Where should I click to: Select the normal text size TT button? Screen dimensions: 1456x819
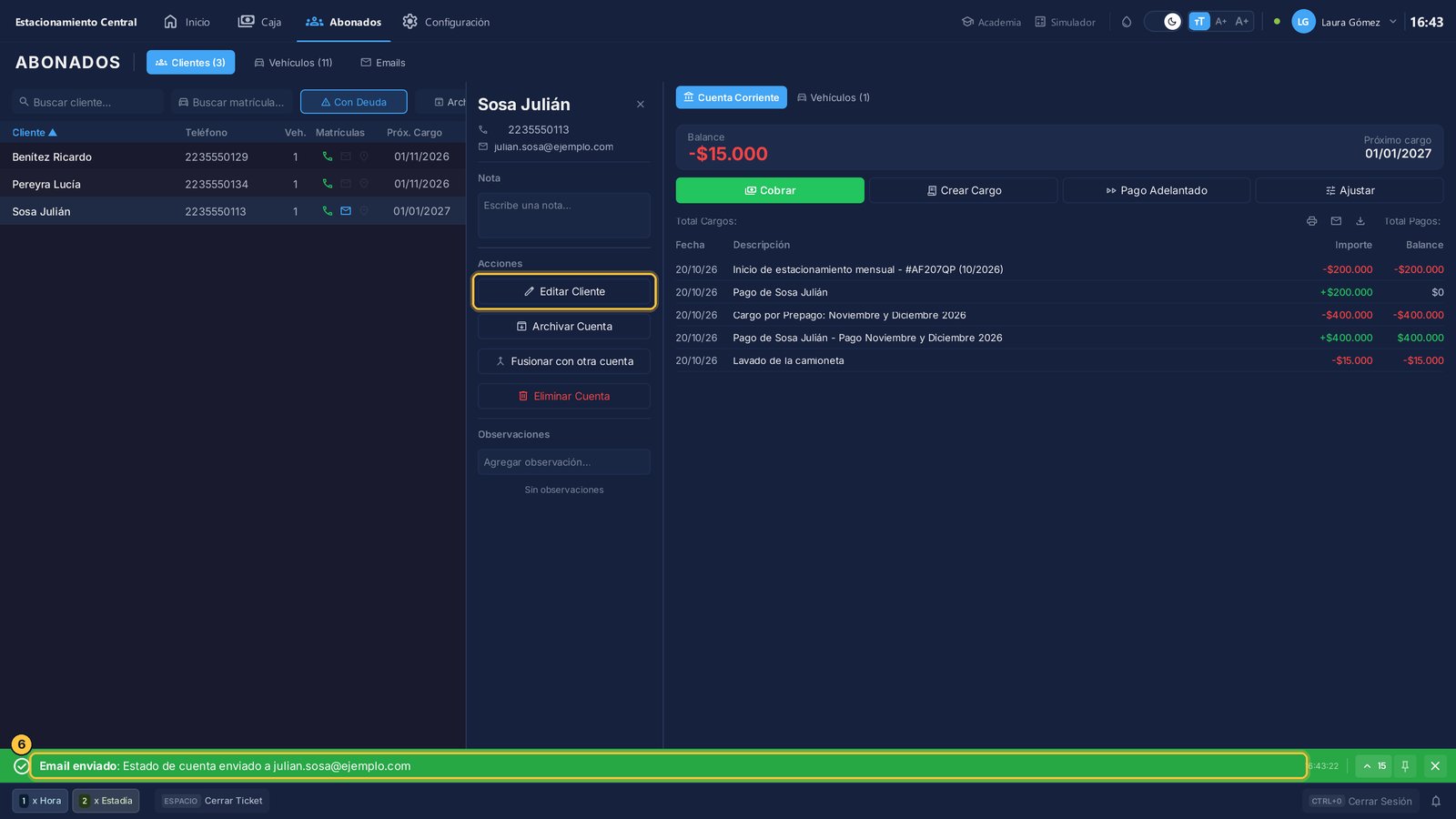1199,22
